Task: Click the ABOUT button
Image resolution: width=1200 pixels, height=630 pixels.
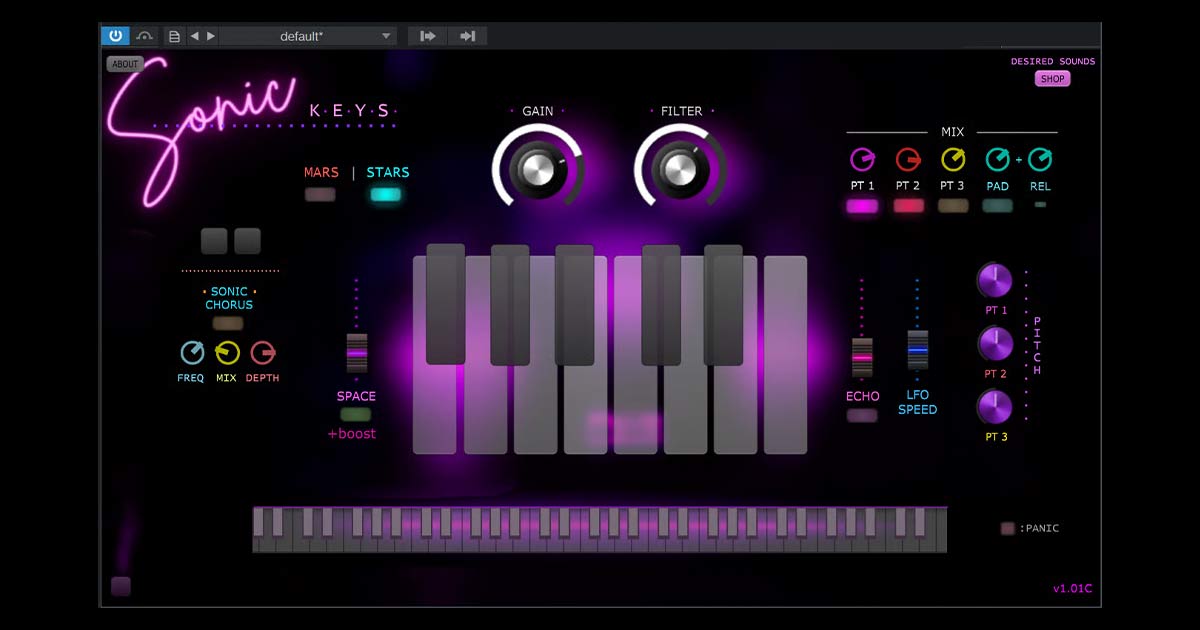Action: [x=125, y=63]
